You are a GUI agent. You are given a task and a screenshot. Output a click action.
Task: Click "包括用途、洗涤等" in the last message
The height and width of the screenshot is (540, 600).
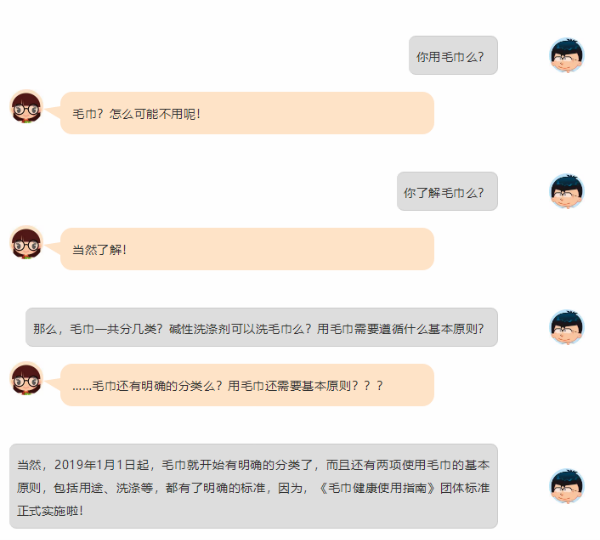pos(107,489)
